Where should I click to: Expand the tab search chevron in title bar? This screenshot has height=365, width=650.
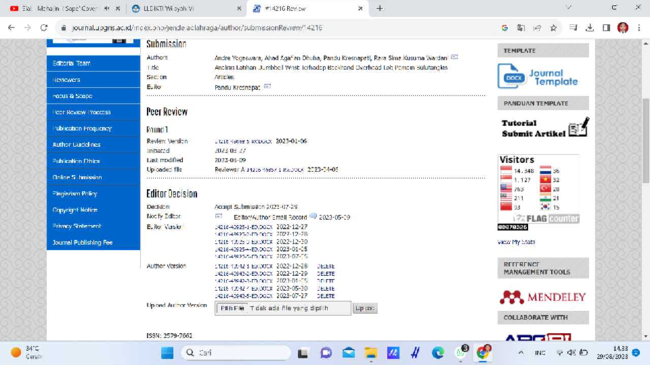click(569, 7)
